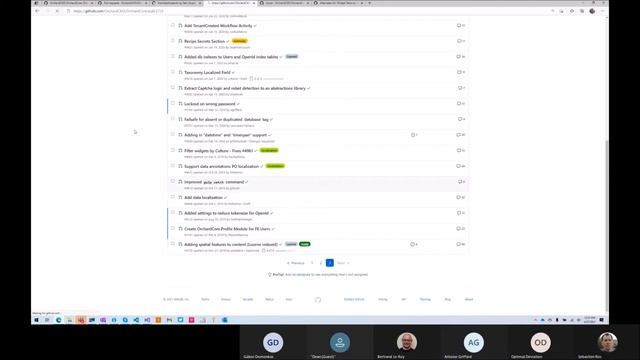Viewport: 640px width, 360px height.
Task: Open Added db indexes to Users PR
Action: click(231, 57)
